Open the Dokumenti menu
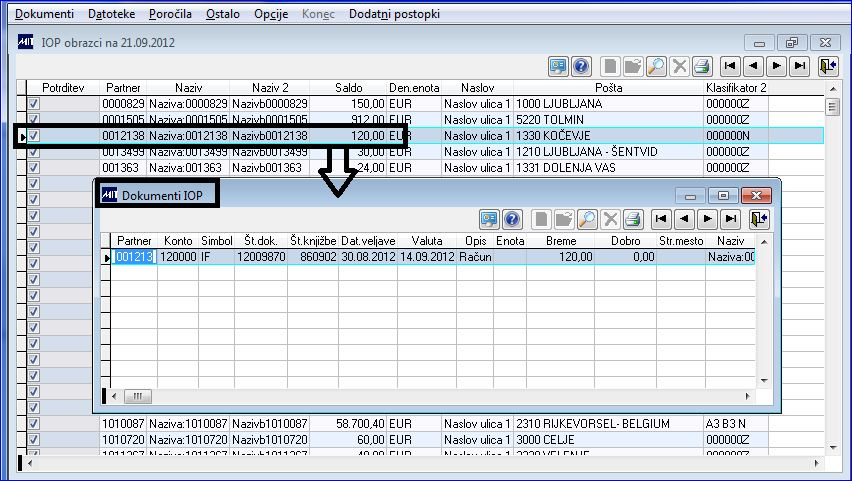 44,14
